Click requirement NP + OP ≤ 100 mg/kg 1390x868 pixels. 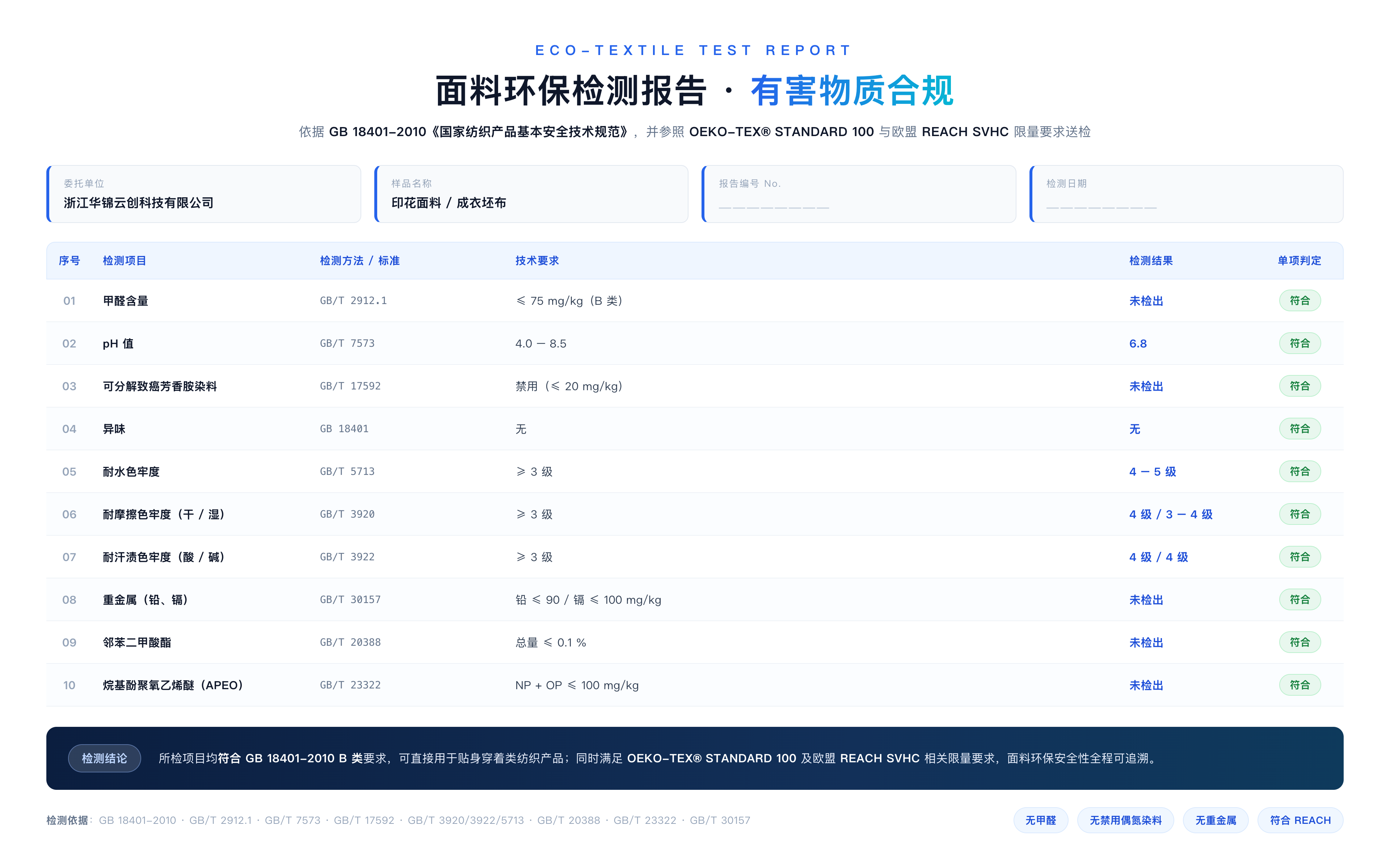577,686
